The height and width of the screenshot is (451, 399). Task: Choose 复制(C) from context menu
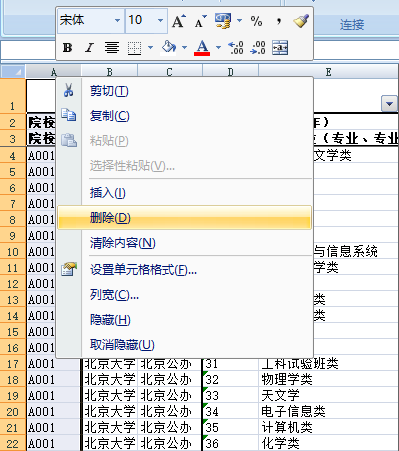coord(185,116)
